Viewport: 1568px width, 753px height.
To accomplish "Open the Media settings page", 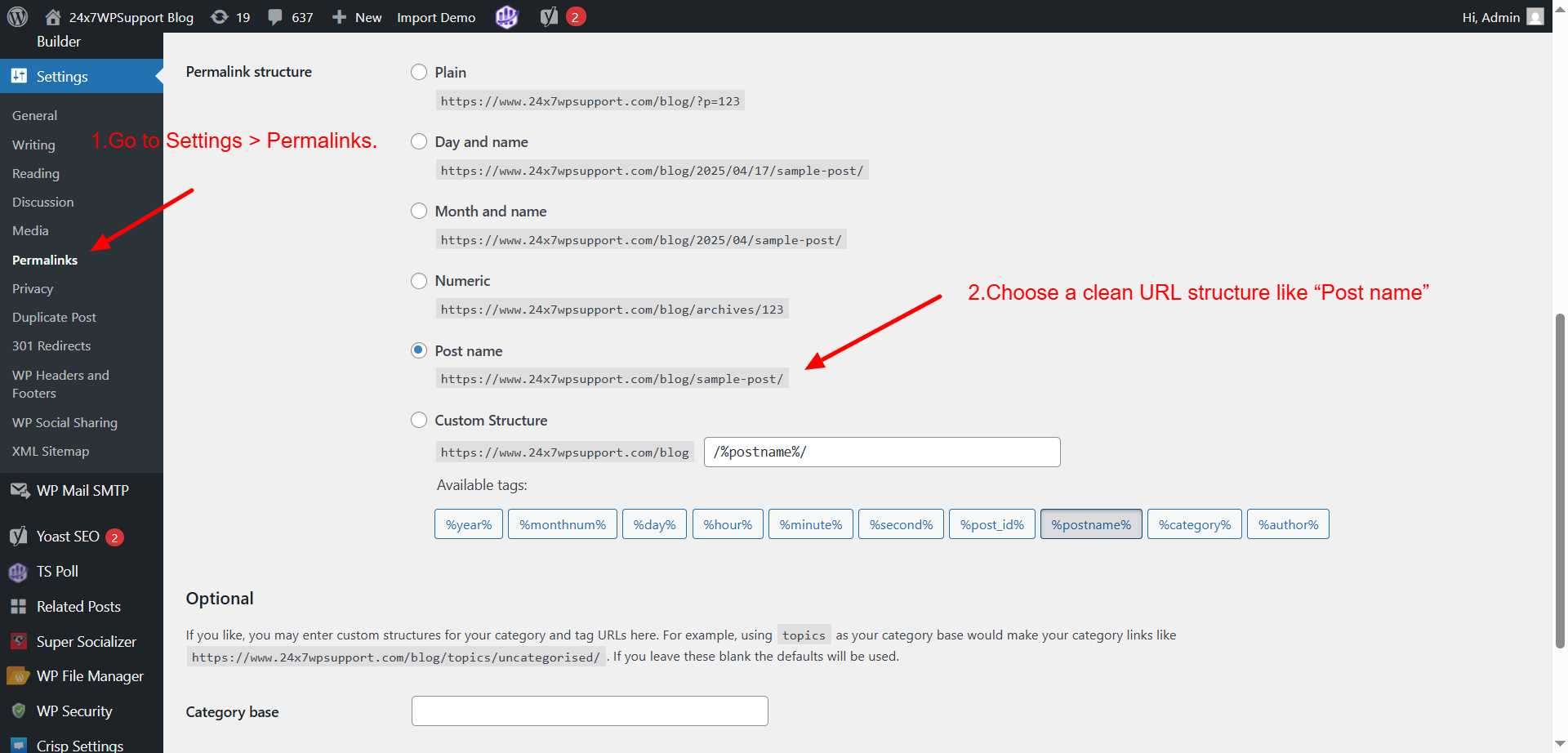I will pyautogui.click(x=30, y=230).
